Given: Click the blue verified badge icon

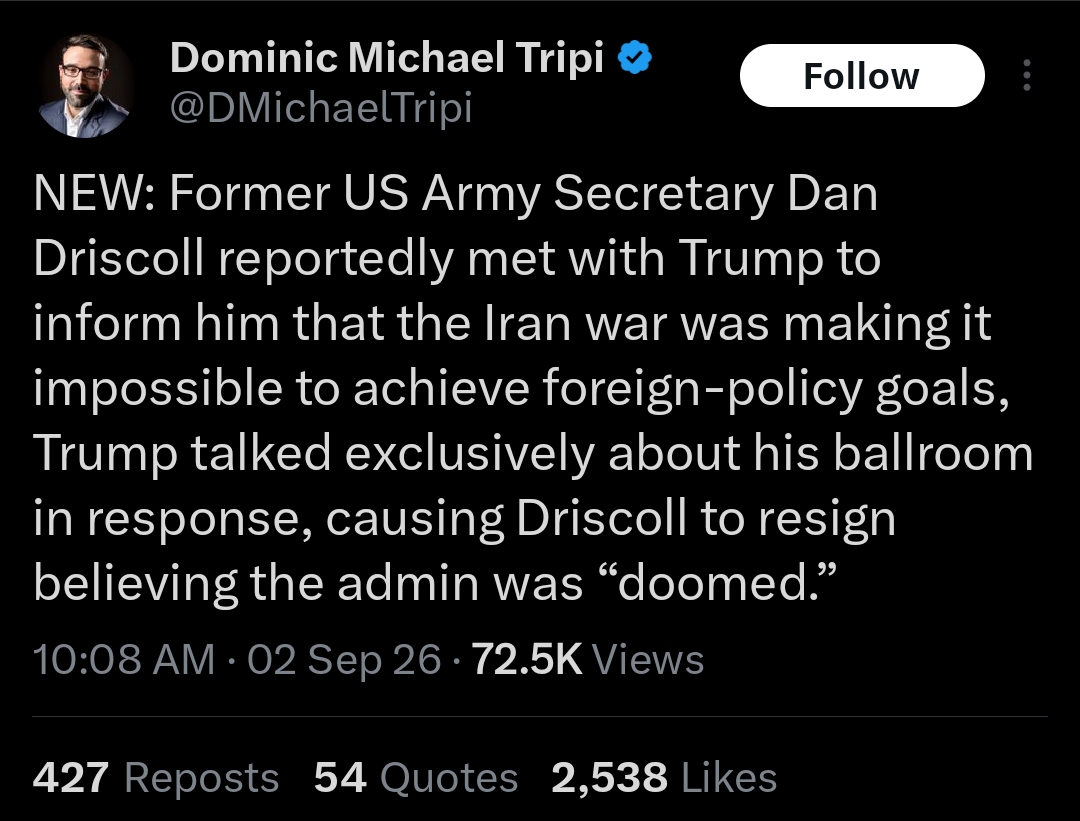Looking at the screenshot, I should [635, 58].
